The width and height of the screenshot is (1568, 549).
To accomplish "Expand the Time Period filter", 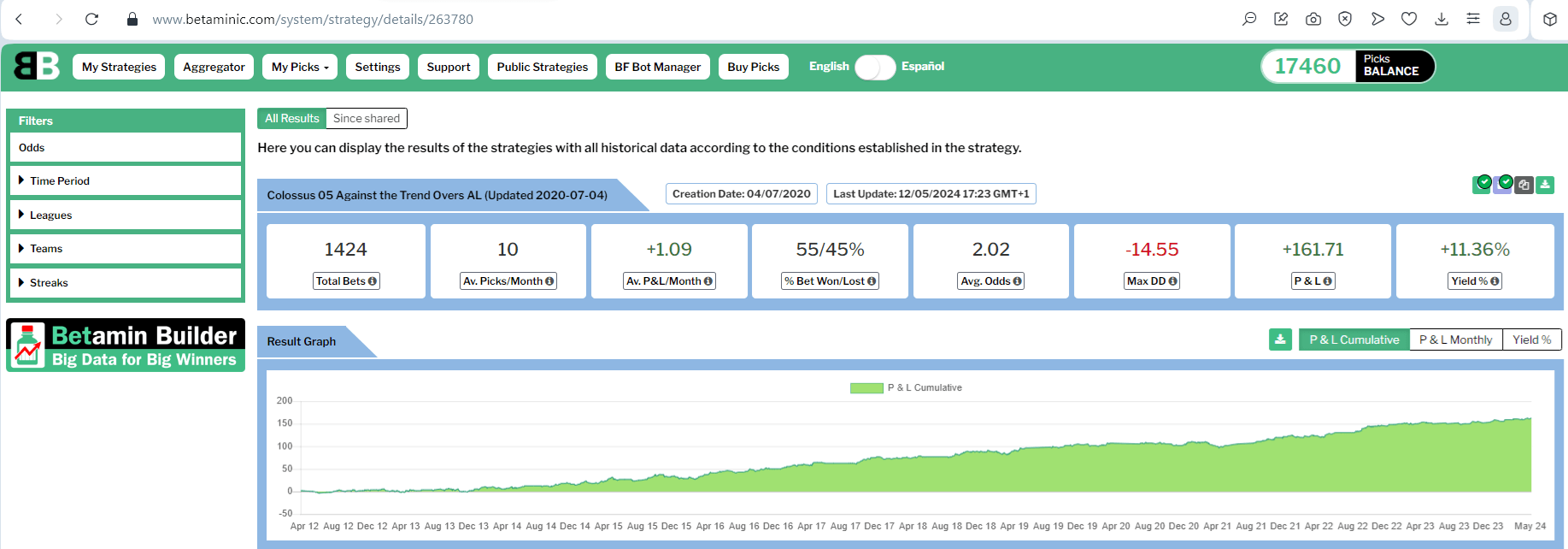I will (x=126, y=180).
